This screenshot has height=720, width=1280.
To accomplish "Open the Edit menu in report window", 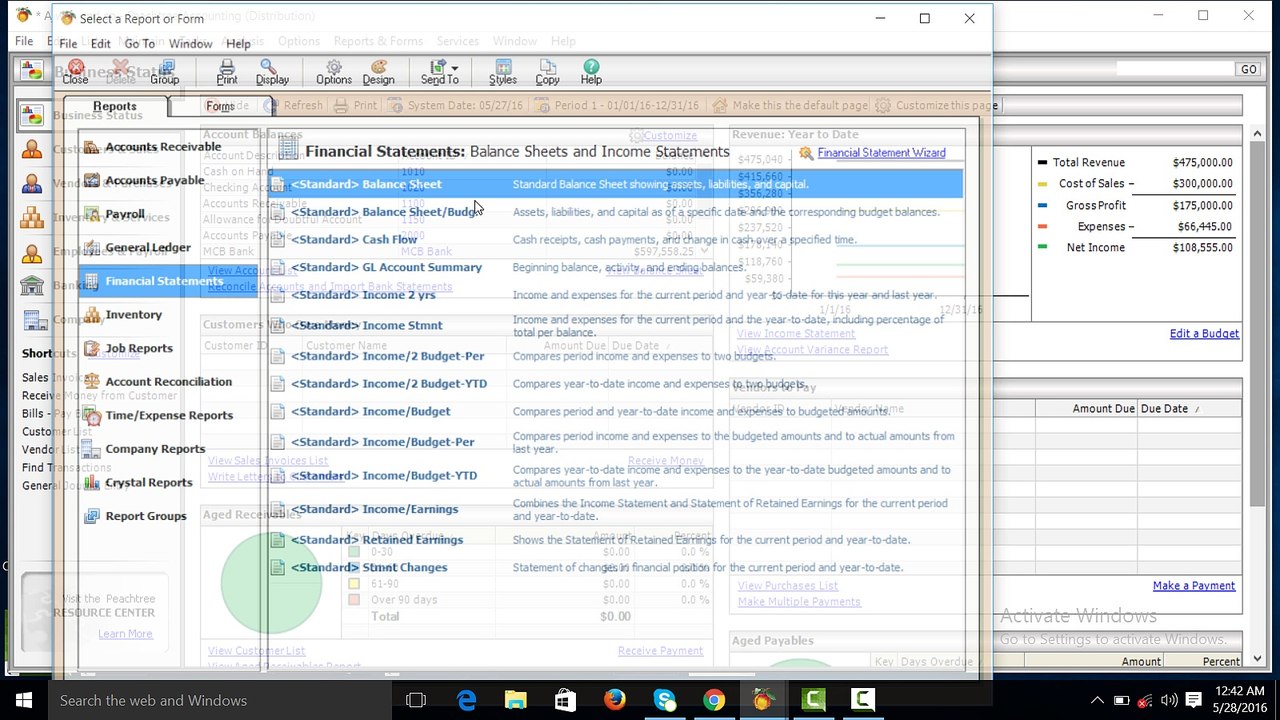I will pyautogui.click(x=101, y=44).
